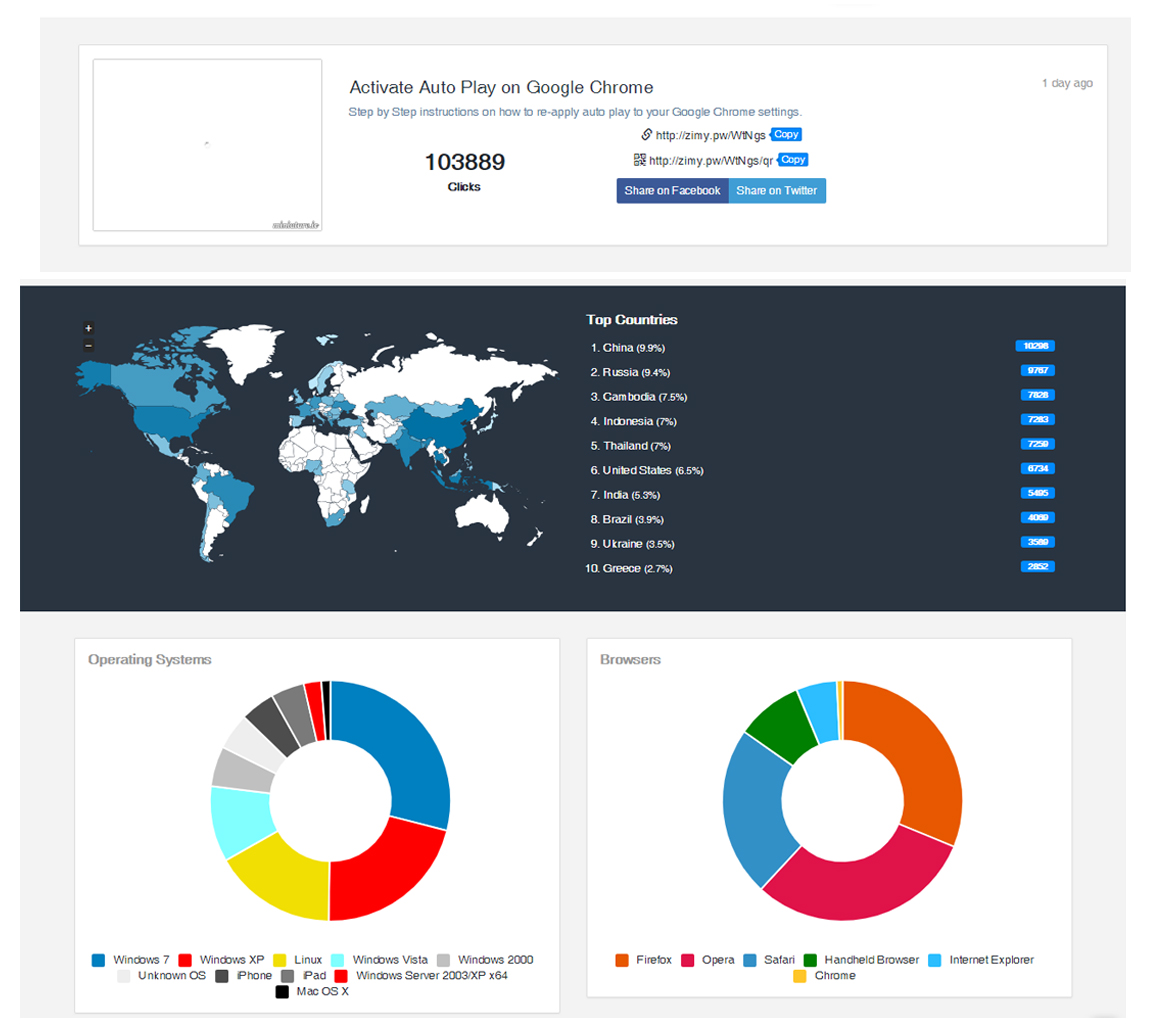Share on Facebook
This screenshot has width=1174, height=1024.
[672, 191]
